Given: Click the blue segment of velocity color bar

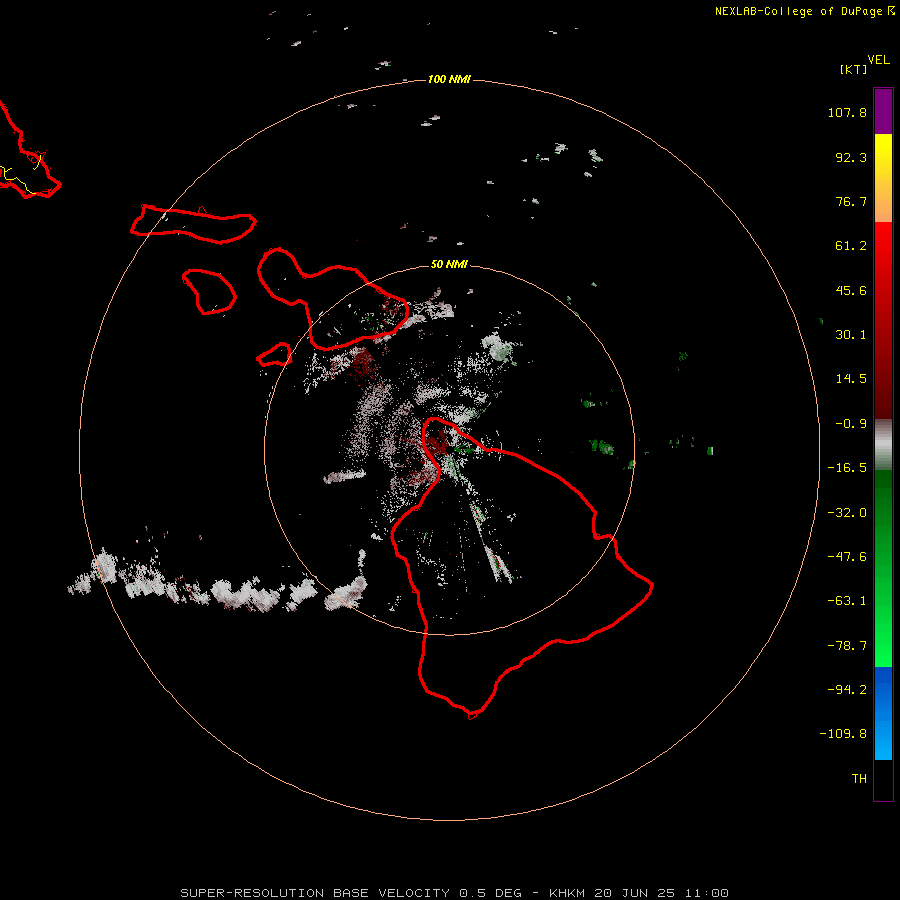Looking at the screenshot, I should pos(883,713).
